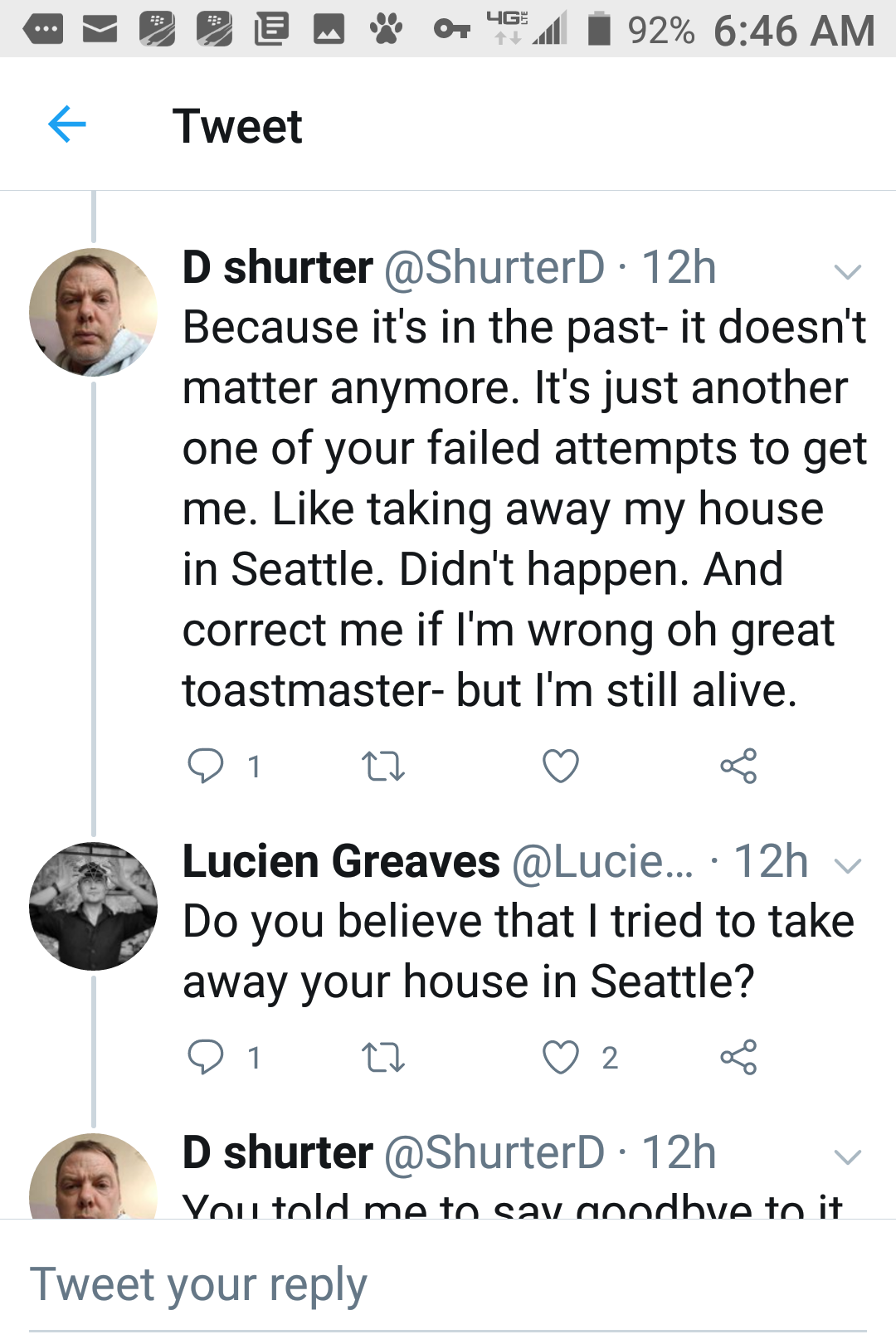View Lucien Greaves' black-and-white avatar
The image size is (896, 1344).
[x=93, y=906]
